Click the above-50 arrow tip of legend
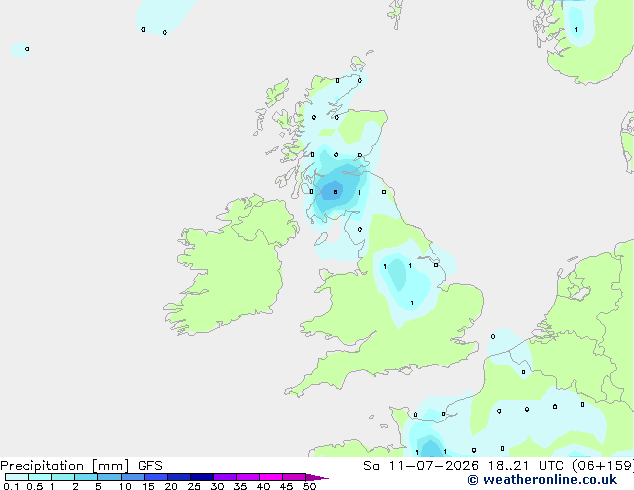The height and width of the screenshot is (490, 634). pyautogui.click(x=317, y=477)
